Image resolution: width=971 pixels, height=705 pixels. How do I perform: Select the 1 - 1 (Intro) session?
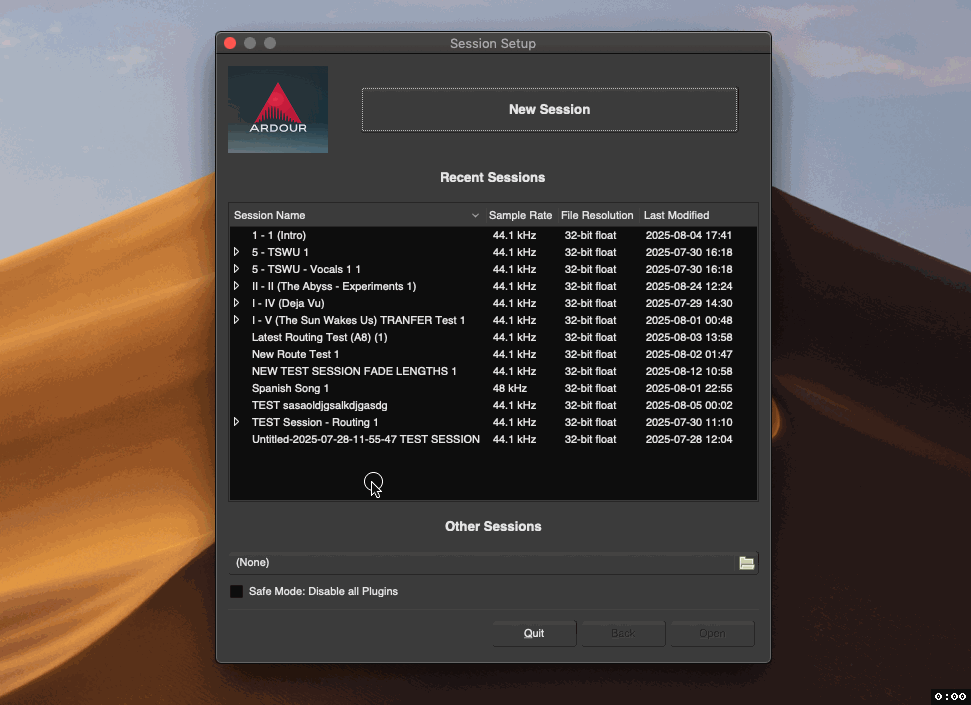coord(279,235)
